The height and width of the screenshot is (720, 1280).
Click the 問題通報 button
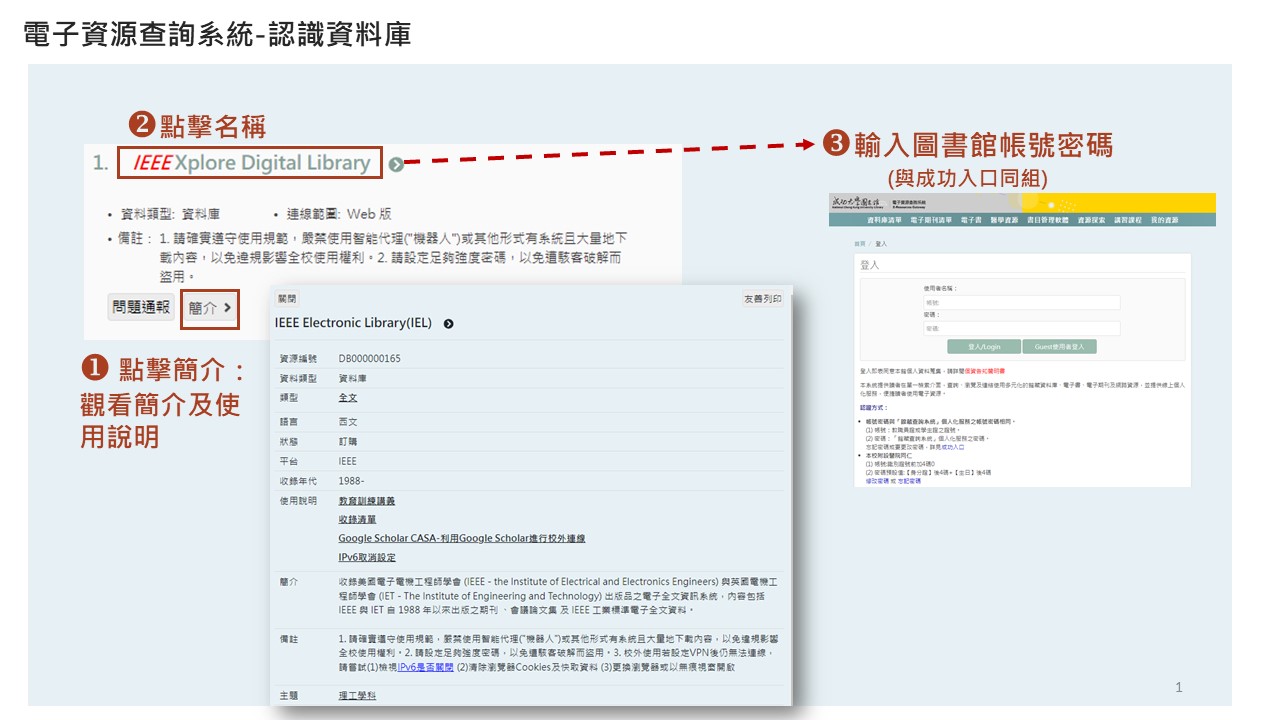(142, 307)
